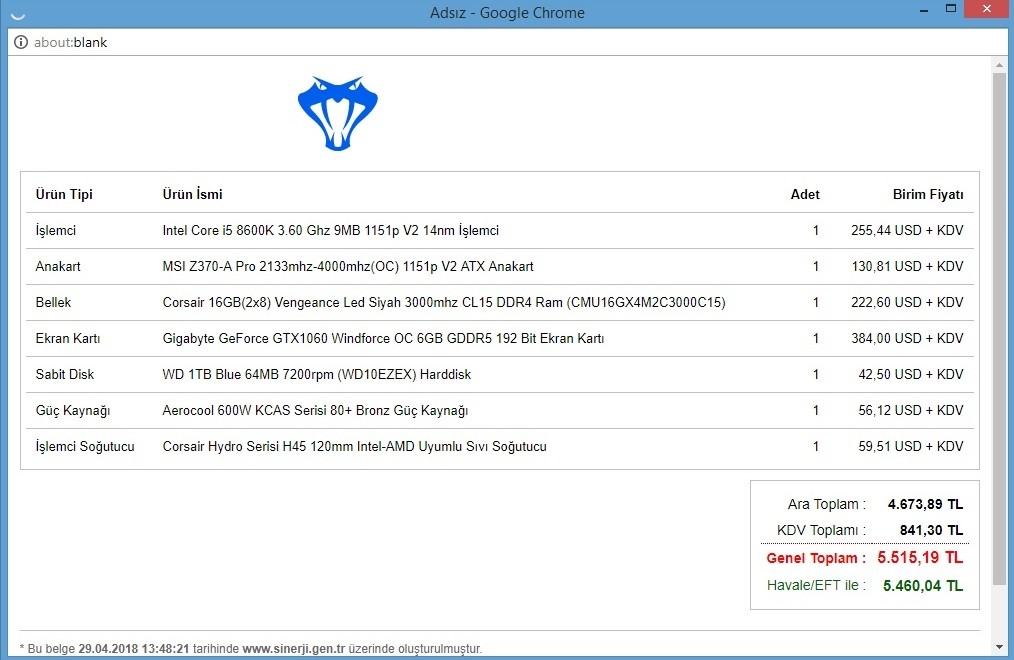Click the site info icon beside about:blank
1014x660 pixels.
[x=21, y=42]
